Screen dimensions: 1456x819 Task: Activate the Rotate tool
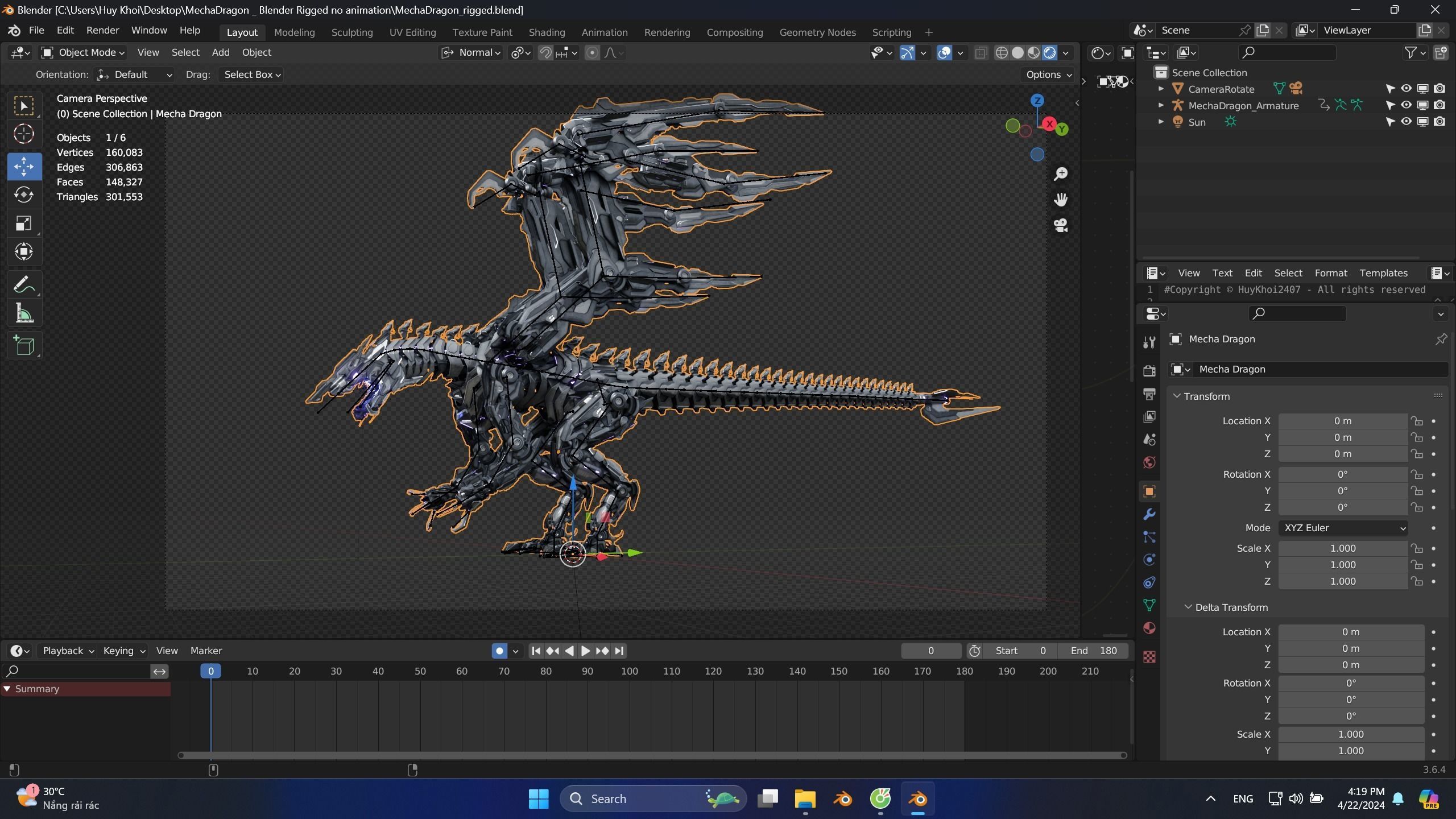pyautogui.click(x=24, y=195)
